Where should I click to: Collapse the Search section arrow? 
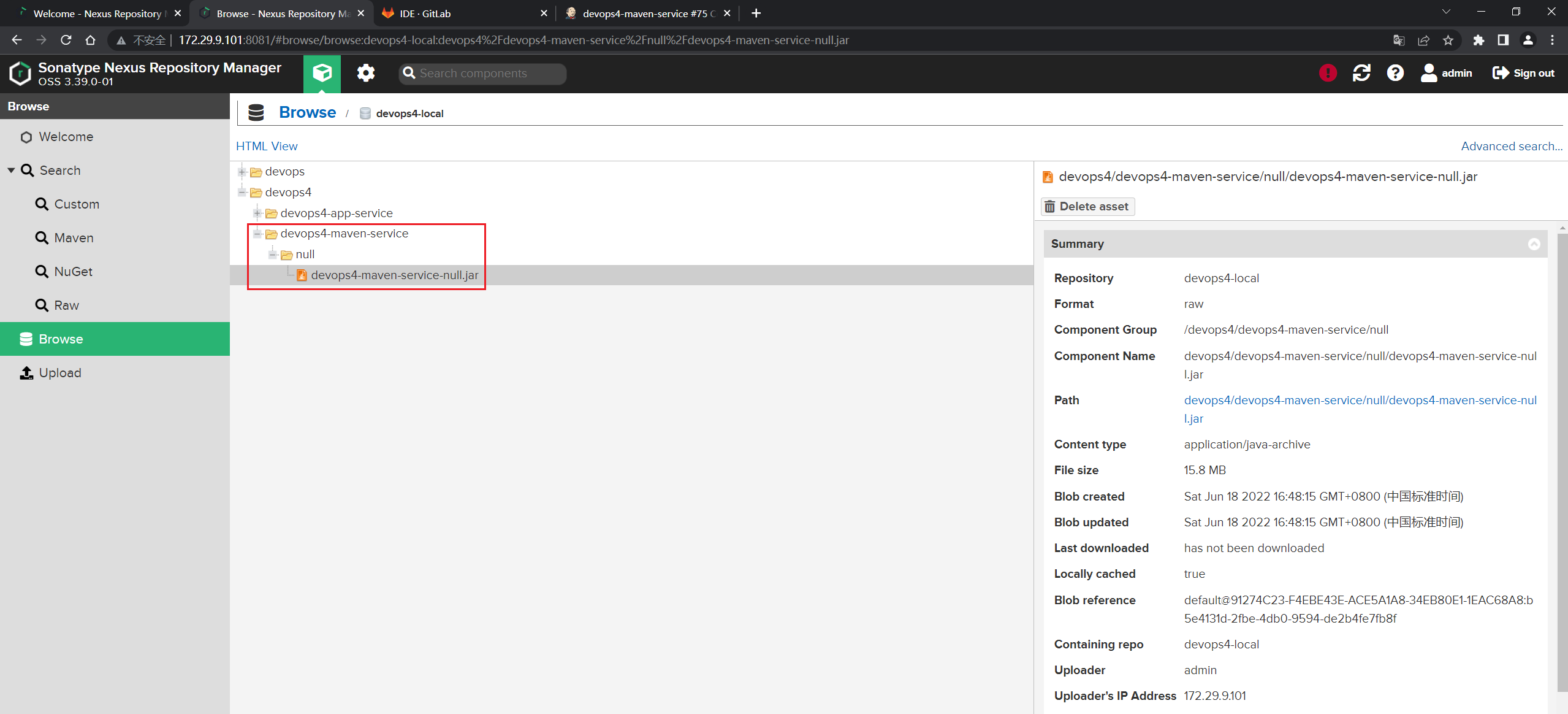pyautogui.click(x=11, y=171)
